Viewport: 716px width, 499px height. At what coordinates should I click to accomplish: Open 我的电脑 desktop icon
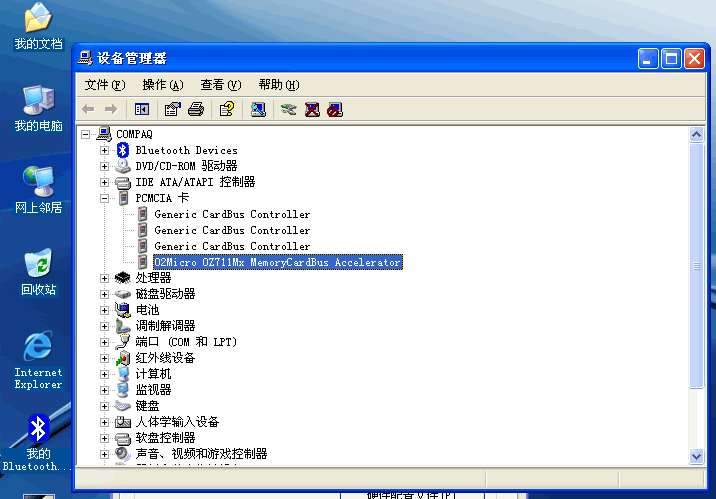pyautogui.click(x=38, y=108)
